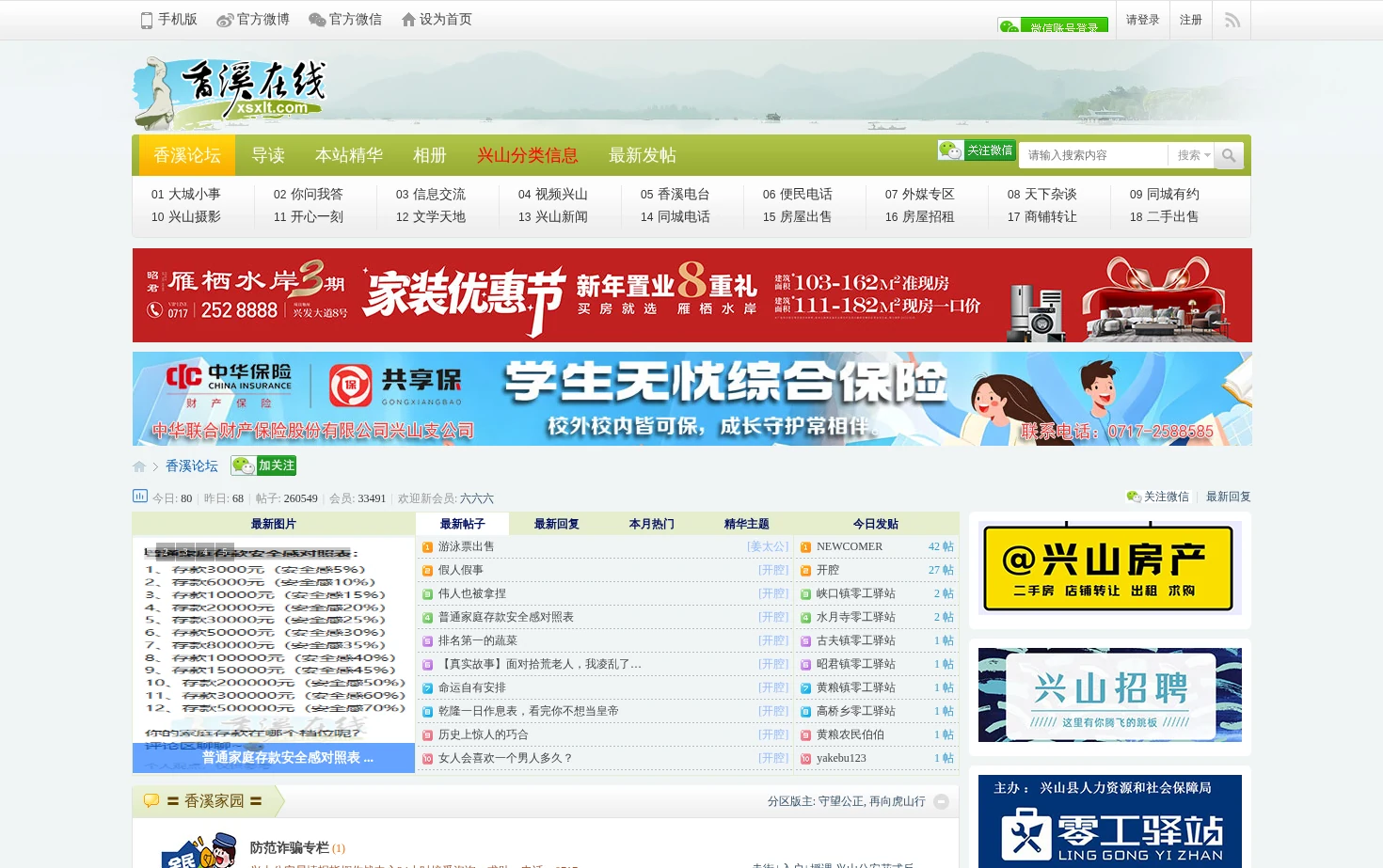Click 关注微信 link above the sidebar
1383x868 pixels.
tap(1158, 497)
